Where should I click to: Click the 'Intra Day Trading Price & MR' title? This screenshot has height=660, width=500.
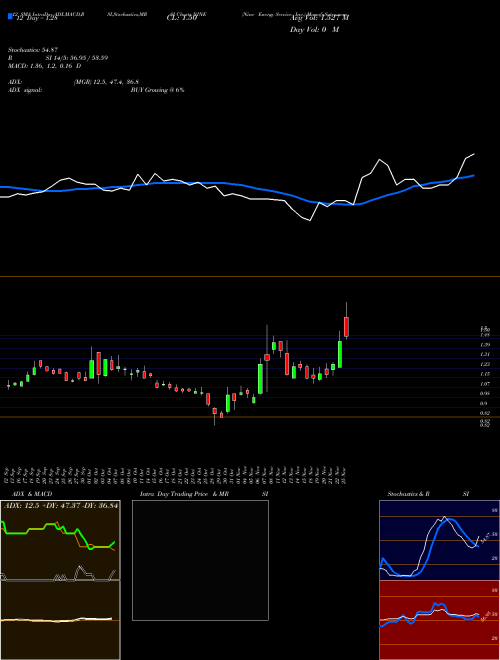[184, 494]
